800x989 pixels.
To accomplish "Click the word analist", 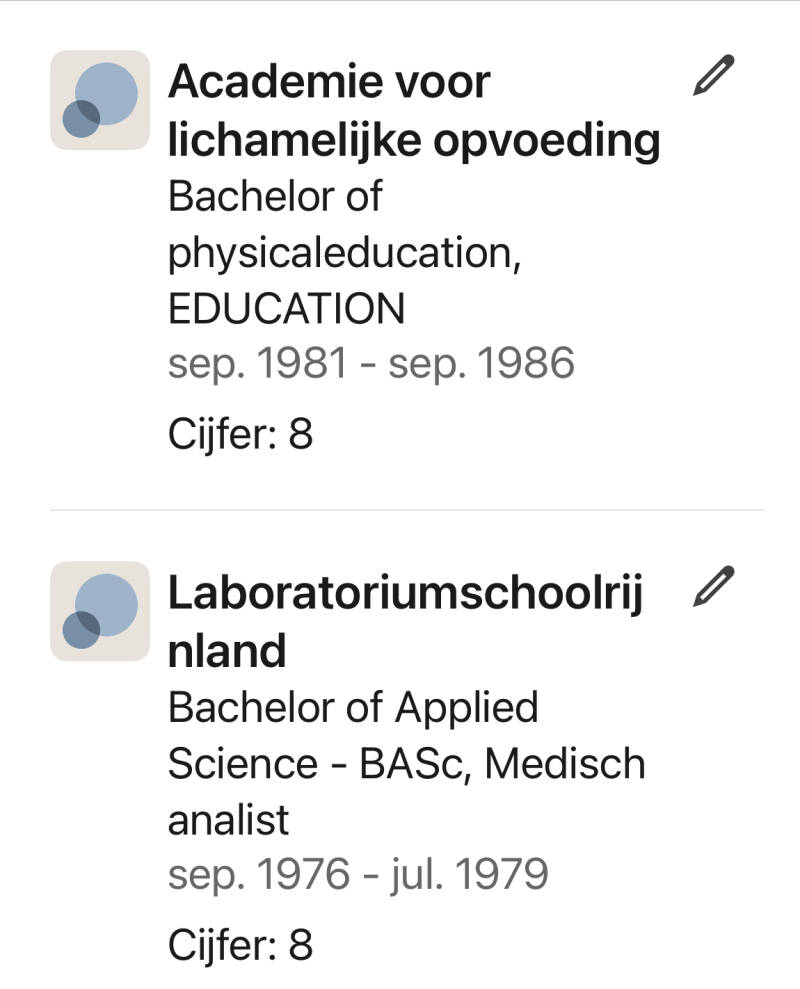I will pyautogui.click(x=228, y=820).
